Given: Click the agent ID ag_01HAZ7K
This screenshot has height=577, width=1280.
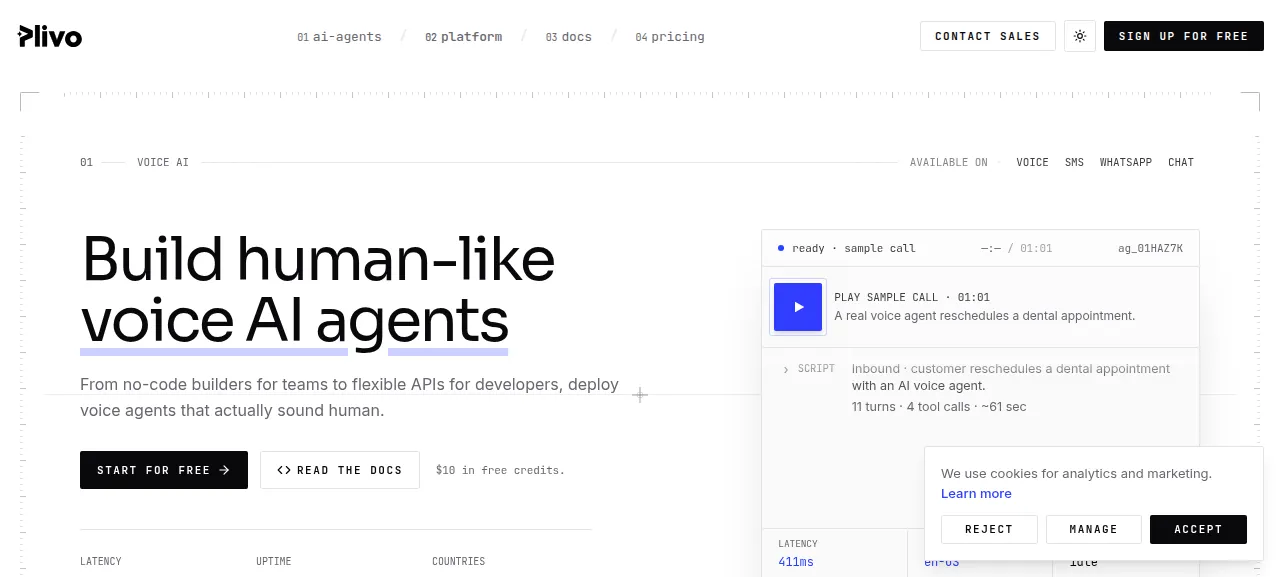Looking at the screenshot, I should point(1150,248).
